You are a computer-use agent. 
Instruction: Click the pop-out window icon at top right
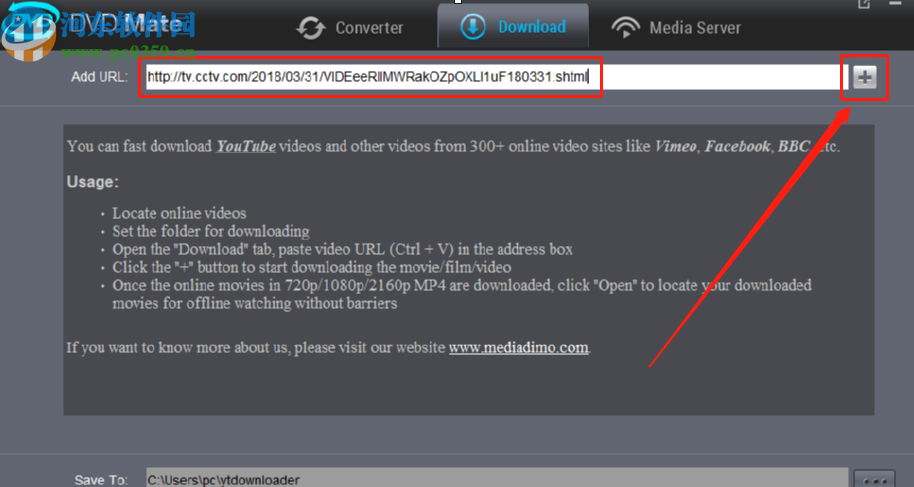point(864,4)
